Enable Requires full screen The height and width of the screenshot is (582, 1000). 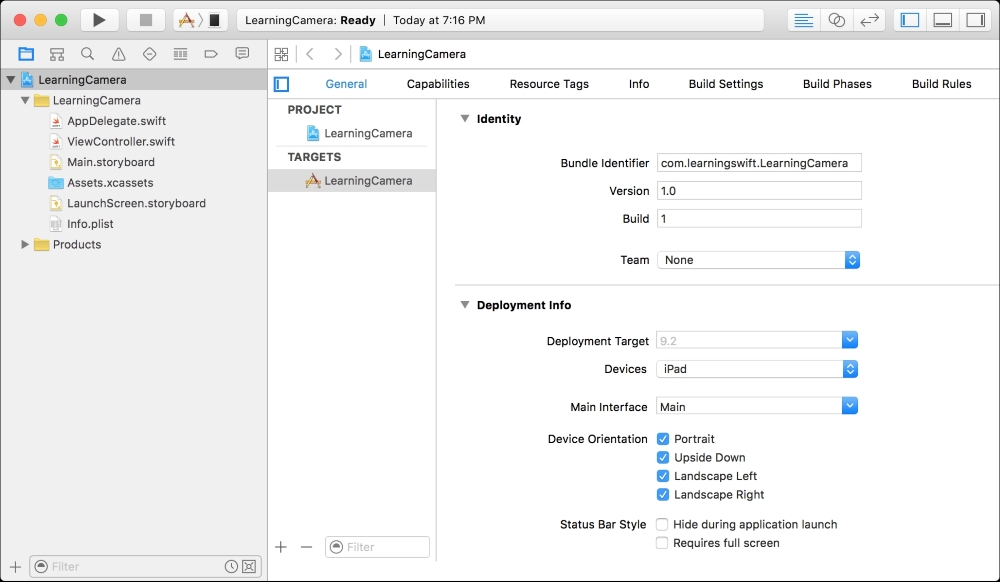[662, 543]
